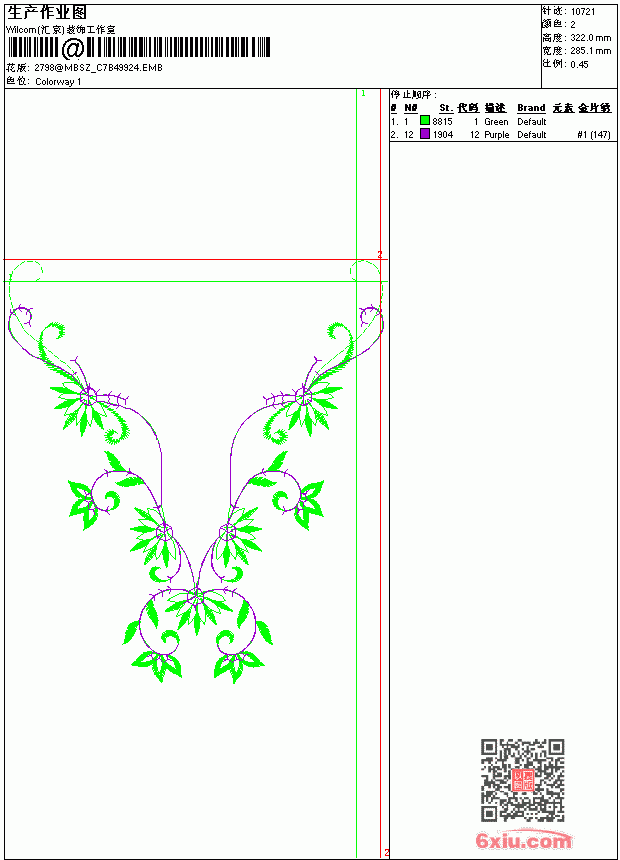
Task: Click thread code '8815' in row 1
Action: (442, 122)
